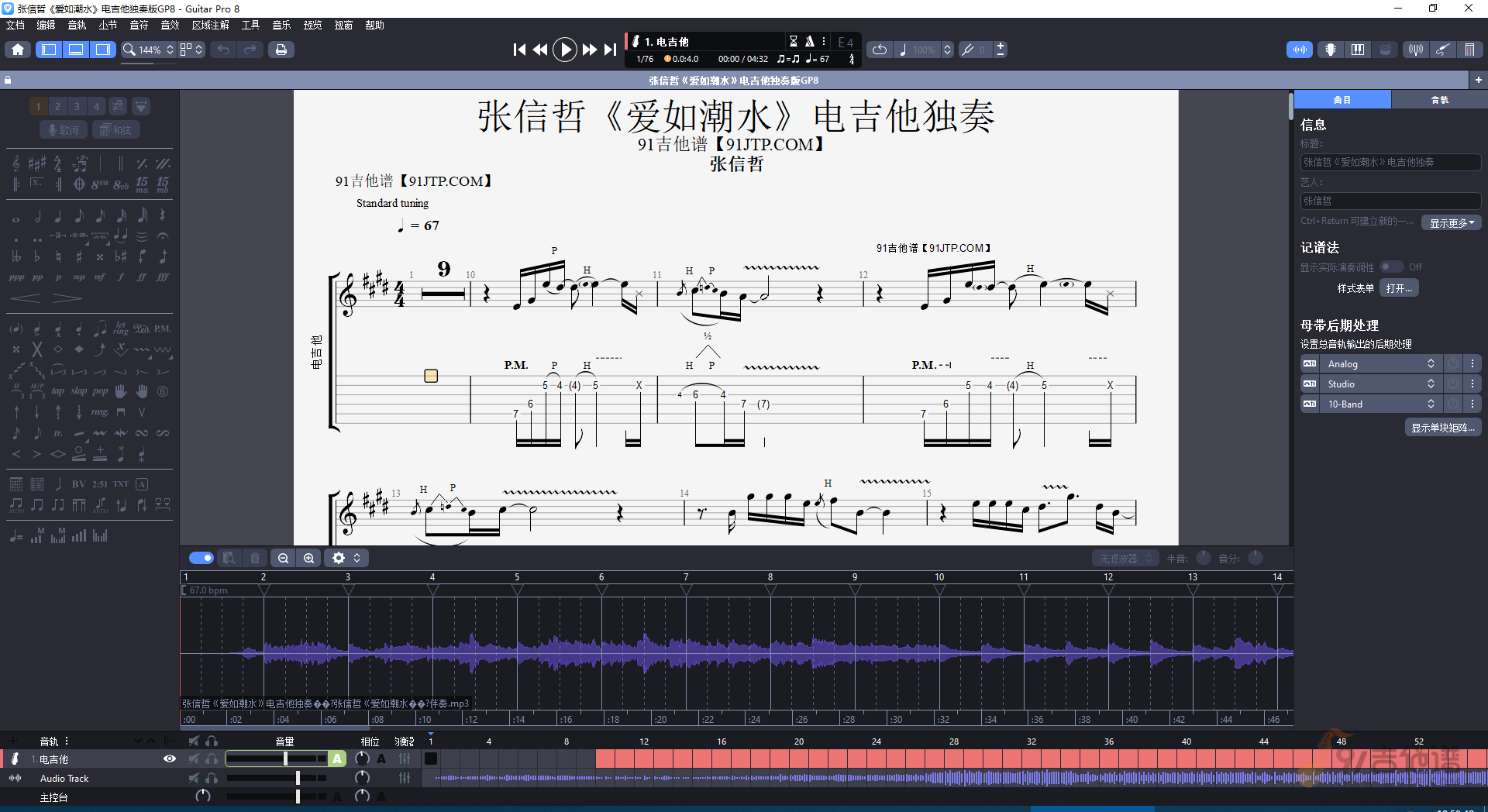The image size is (1488, 812).
Task: Zoom in the audio waveform
Action: 309,558
